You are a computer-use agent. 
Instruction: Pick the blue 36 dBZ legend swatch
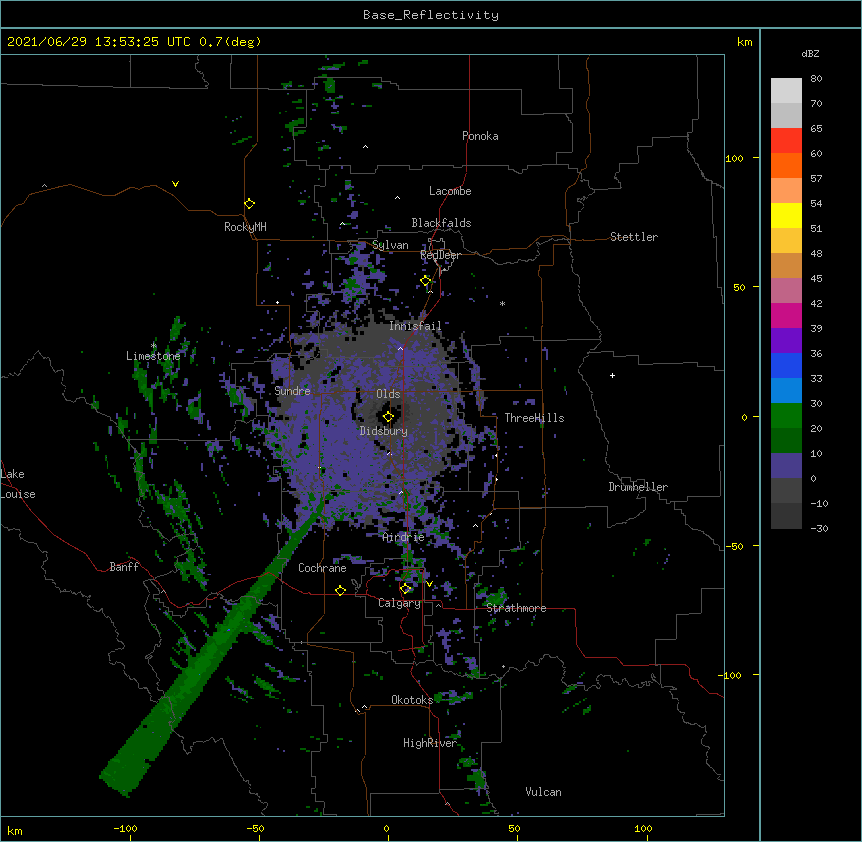786,365
